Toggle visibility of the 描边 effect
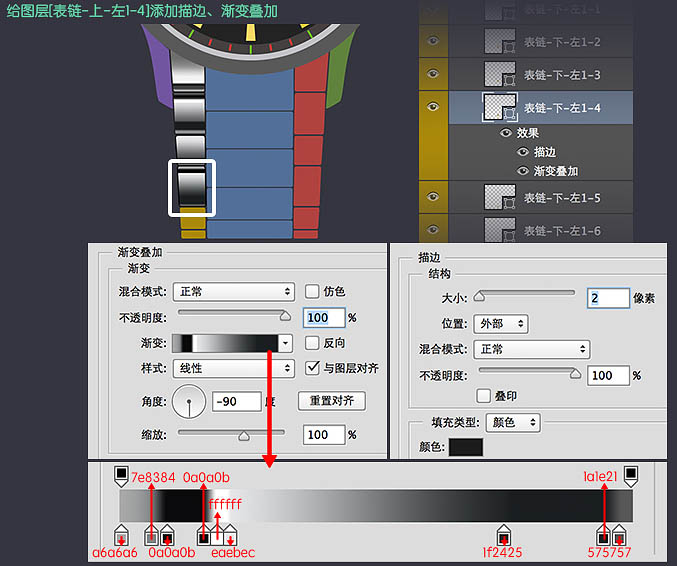This screenshot has height=566, width=677. [x=522, y=152]
